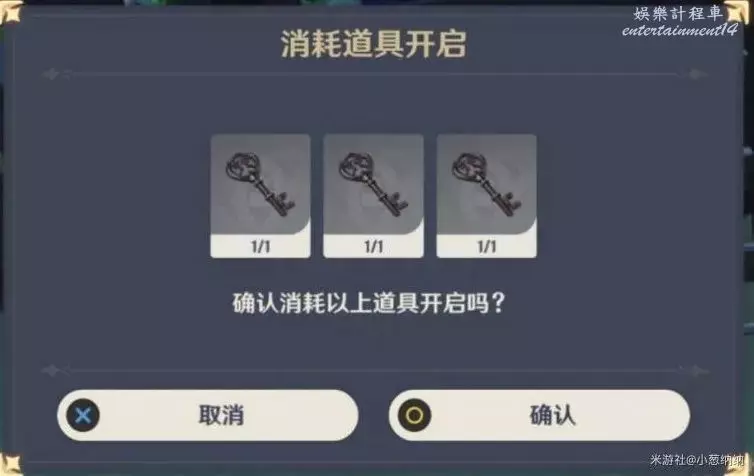Click the bottom-left gold corner ornament
The image size is (754, 476).
click(10, 464)
